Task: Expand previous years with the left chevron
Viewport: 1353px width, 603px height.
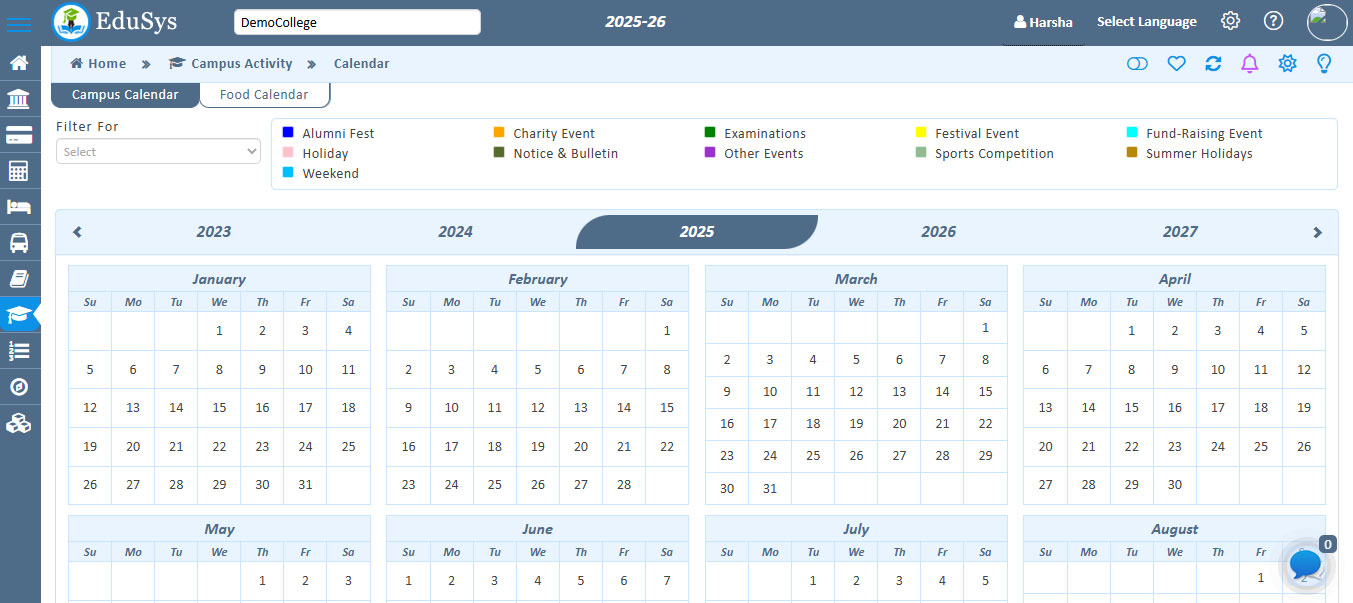Action: tap(77, 231)
